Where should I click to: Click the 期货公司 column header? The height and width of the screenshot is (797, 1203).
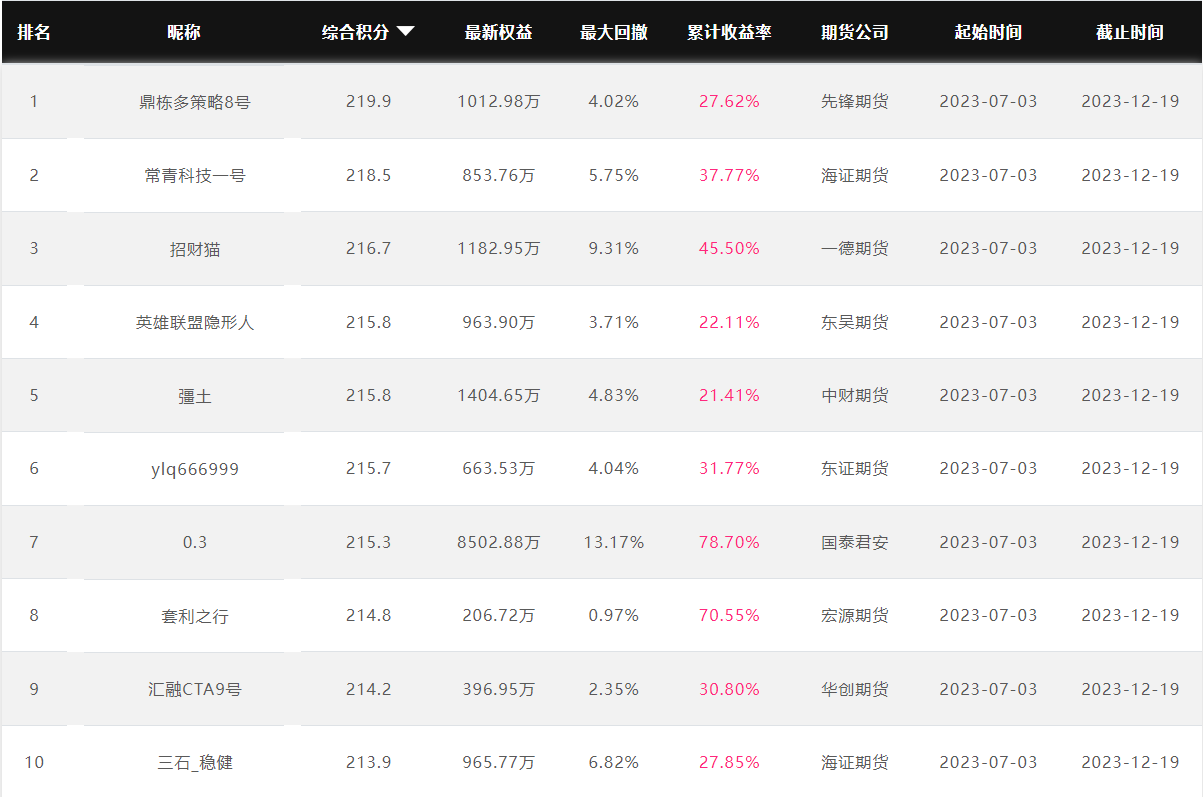[x=855, y=32]
